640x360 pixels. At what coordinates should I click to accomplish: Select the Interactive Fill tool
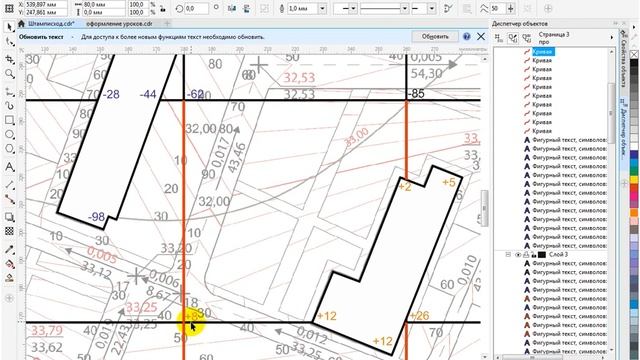pyautogui.click(x=9, y=264)
